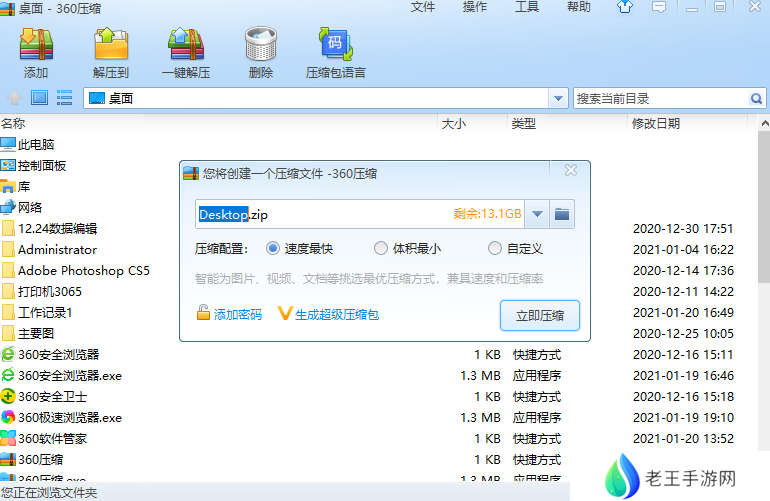Select the 控制面板 control panel icon
Screen dimensions: 770x501
coord(8,165)
